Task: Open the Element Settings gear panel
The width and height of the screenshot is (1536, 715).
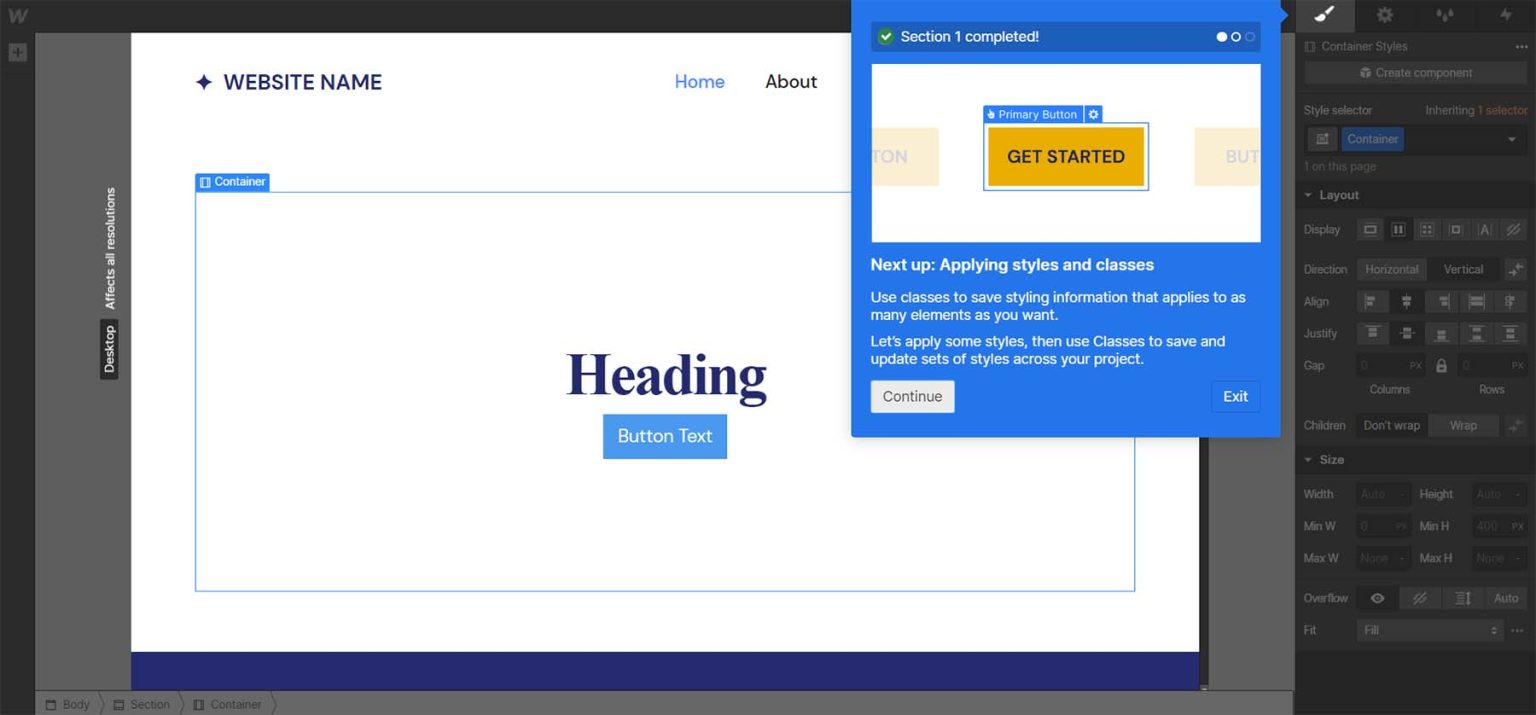Action: (x=1385, y=15)
